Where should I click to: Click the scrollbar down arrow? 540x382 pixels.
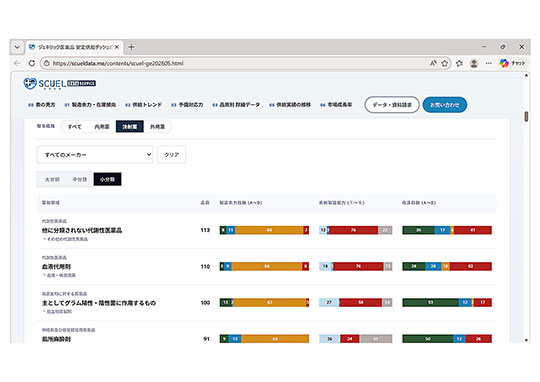pos(526,340)
